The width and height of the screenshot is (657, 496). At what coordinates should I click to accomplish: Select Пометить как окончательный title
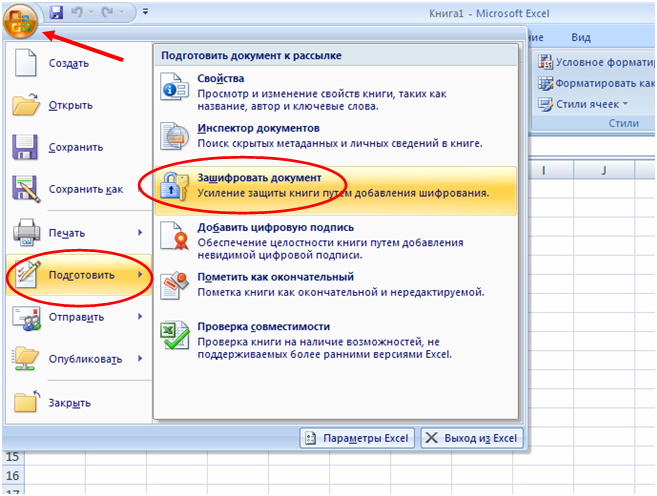[276, 277]
